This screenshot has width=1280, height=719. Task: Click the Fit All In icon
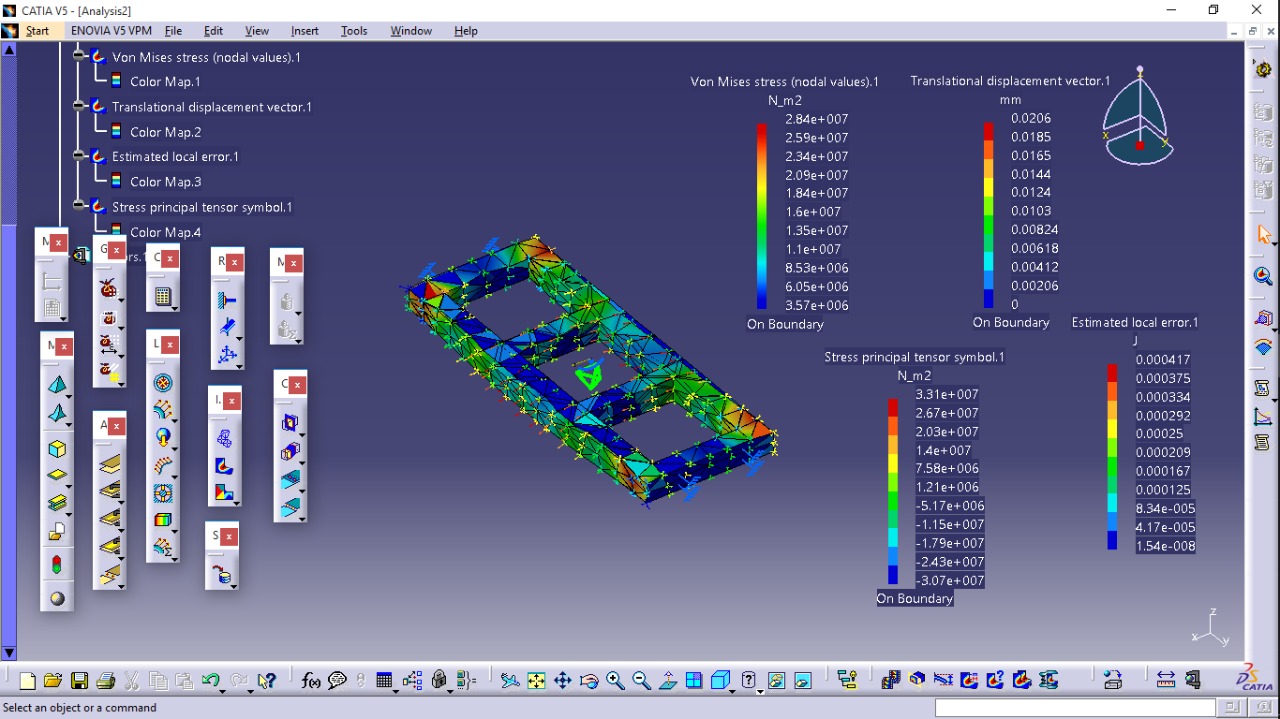[x=537, y=681]
